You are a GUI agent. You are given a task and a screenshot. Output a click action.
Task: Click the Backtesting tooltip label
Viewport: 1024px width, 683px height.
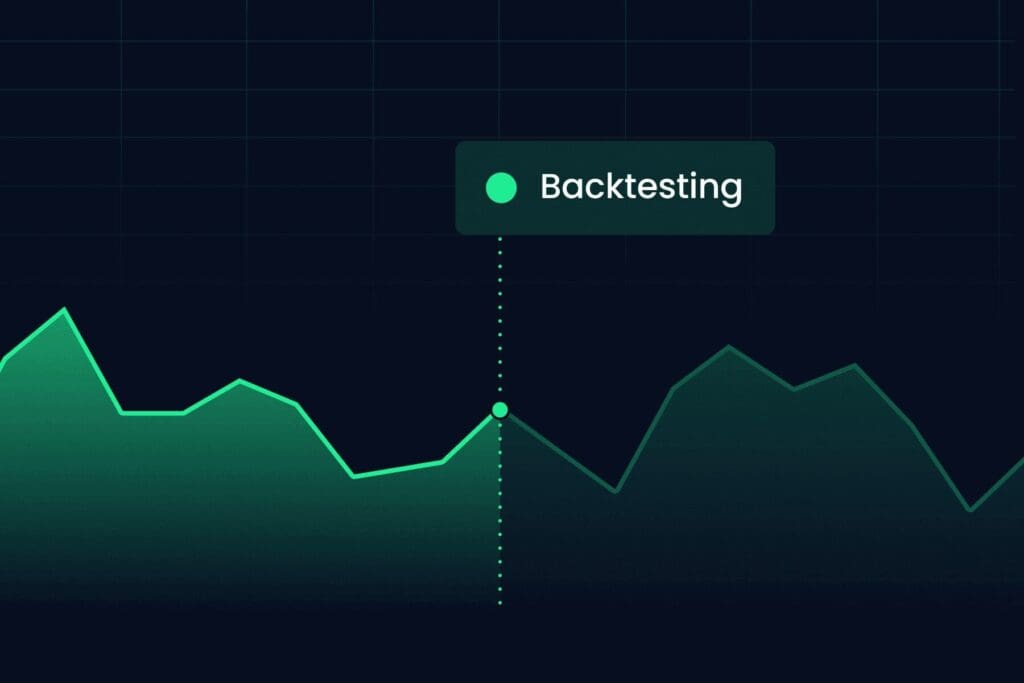[641, 187]
